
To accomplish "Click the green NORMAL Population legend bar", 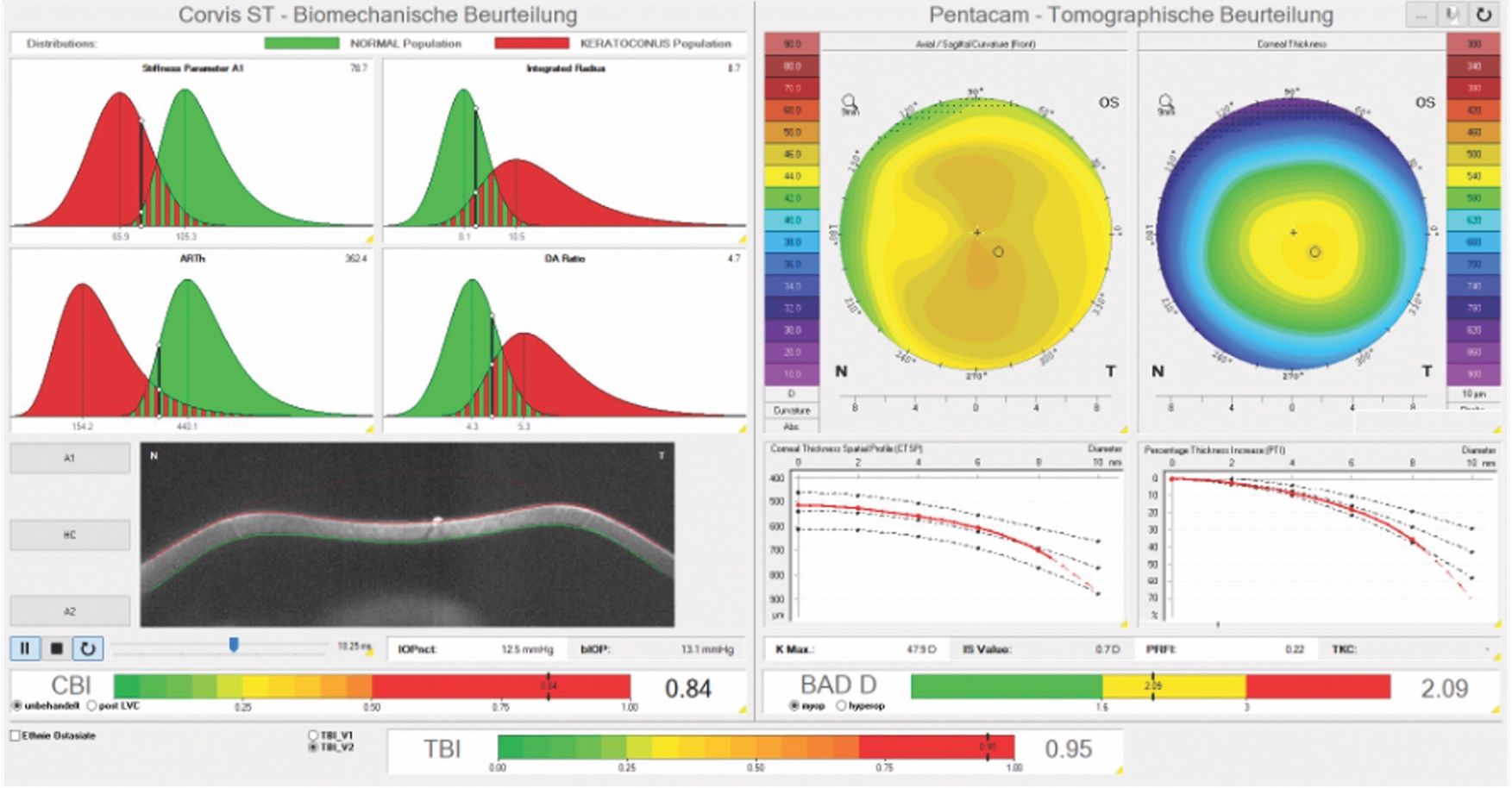I will 302,43.
